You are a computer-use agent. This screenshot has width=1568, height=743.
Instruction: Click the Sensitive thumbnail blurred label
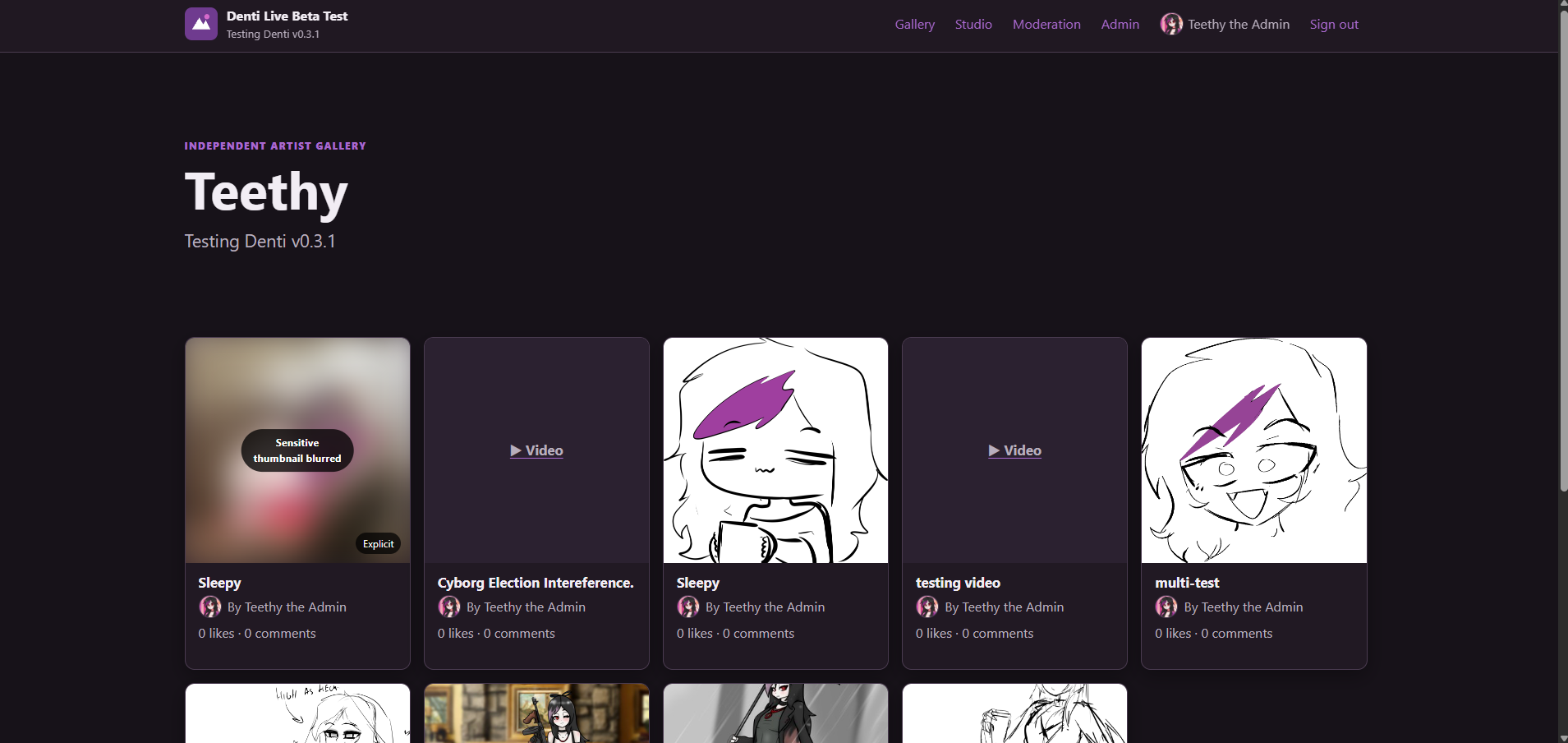click(297, 450)
